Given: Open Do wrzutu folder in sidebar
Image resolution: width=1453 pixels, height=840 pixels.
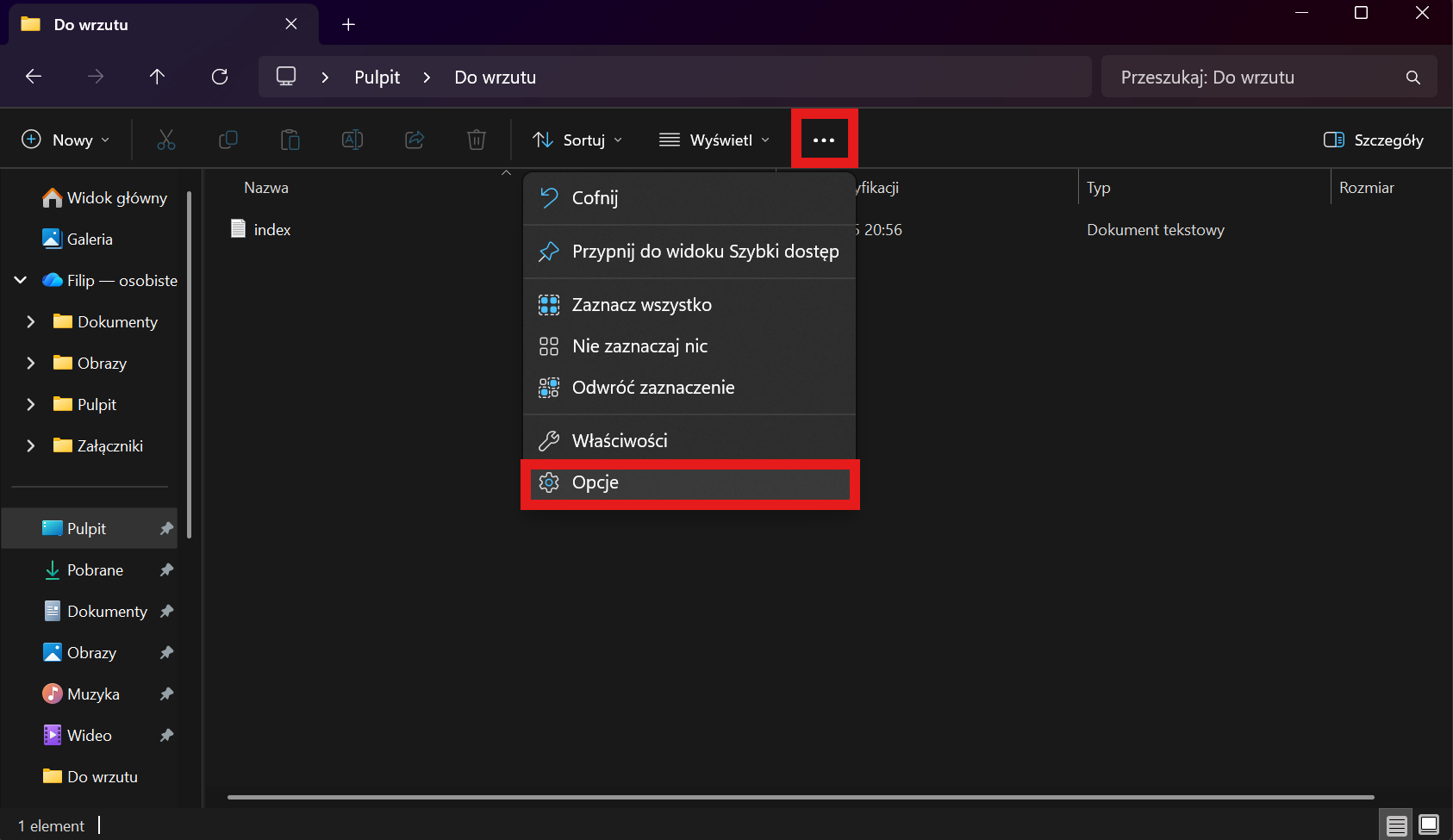Looking at the screenshot, I should [x=90, y=777].
